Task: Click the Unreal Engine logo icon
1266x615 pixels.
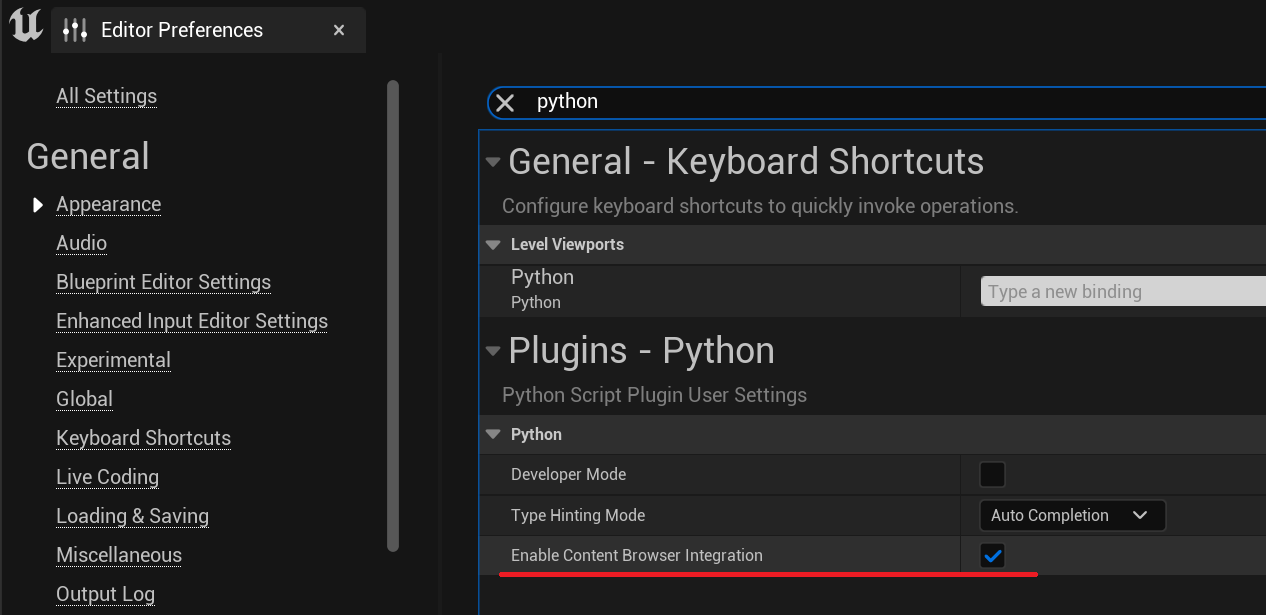Action: [x=25, y=26]
